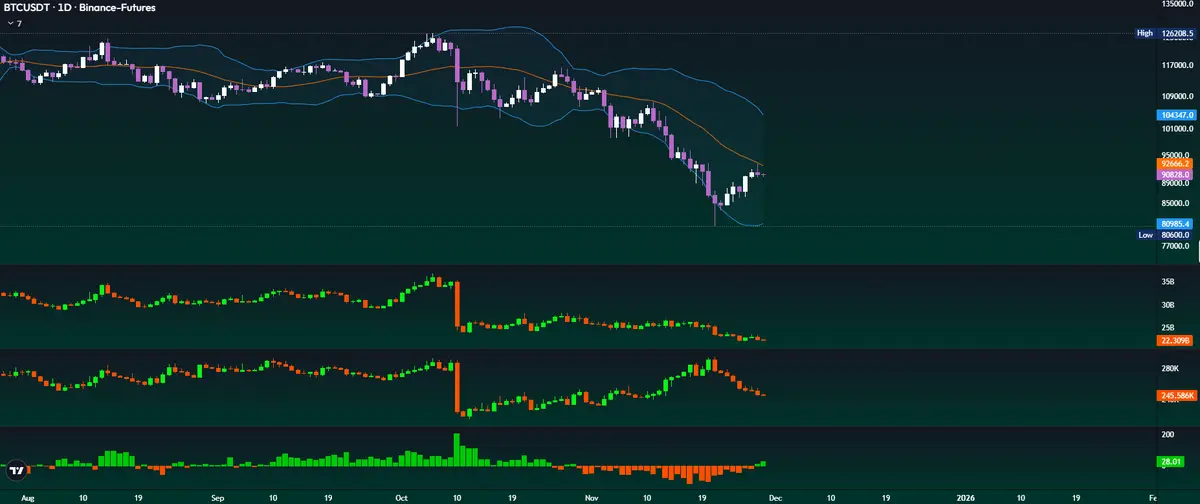
Task: Click the blue 104347.0 upper band value
Action: point(1176,116)
